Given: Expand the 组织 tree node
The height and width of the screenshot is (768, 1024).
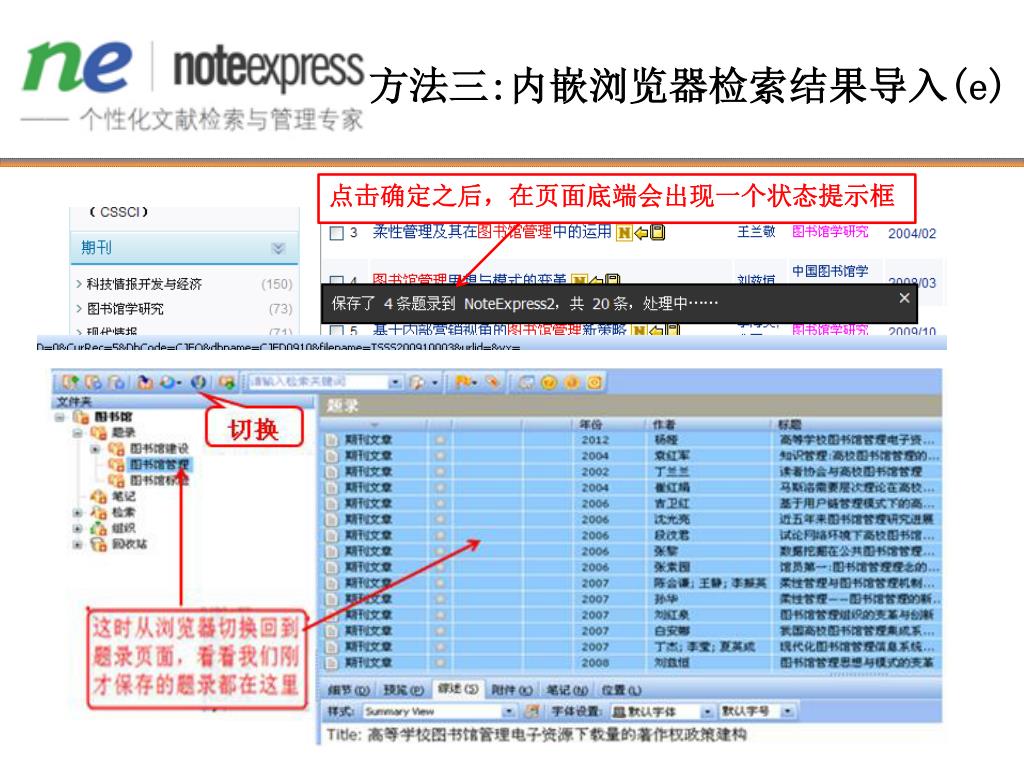Looking at the screenshot, I should (78, 528).
